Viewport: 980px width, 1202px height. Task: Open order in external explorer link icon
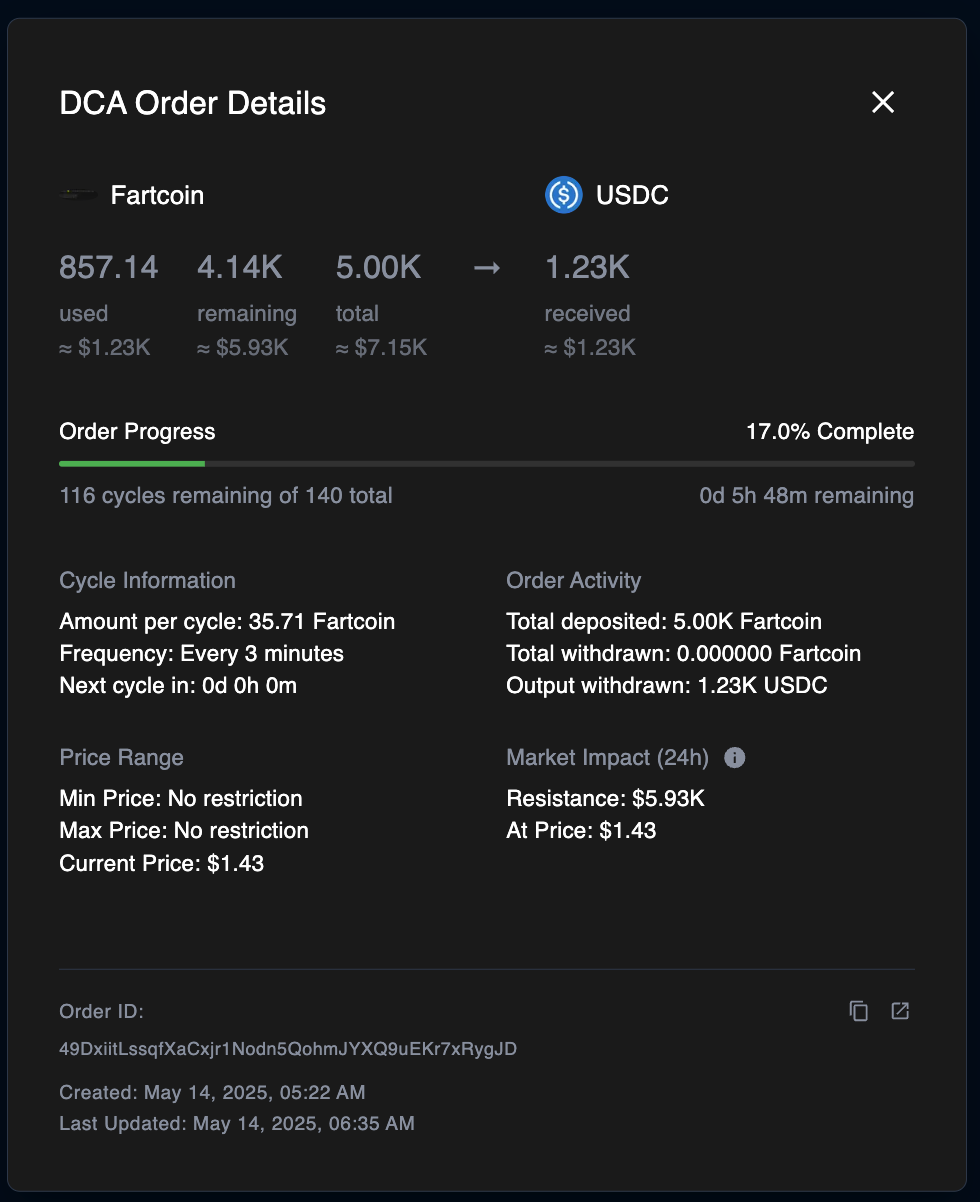tap(900, 1011)
